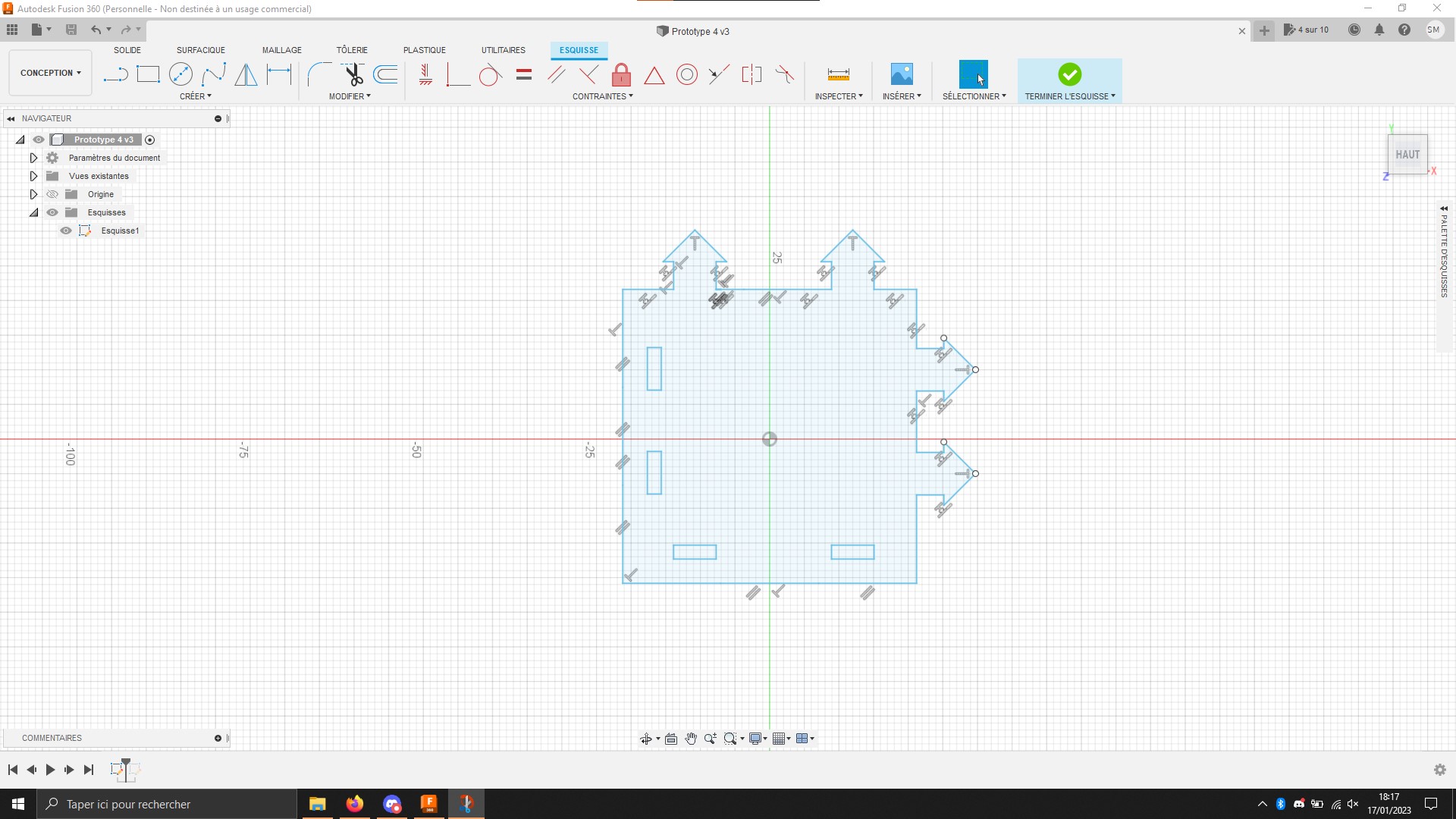
Task: Play the design timeline
Action: pyautogui.click(x=50, y=770)
